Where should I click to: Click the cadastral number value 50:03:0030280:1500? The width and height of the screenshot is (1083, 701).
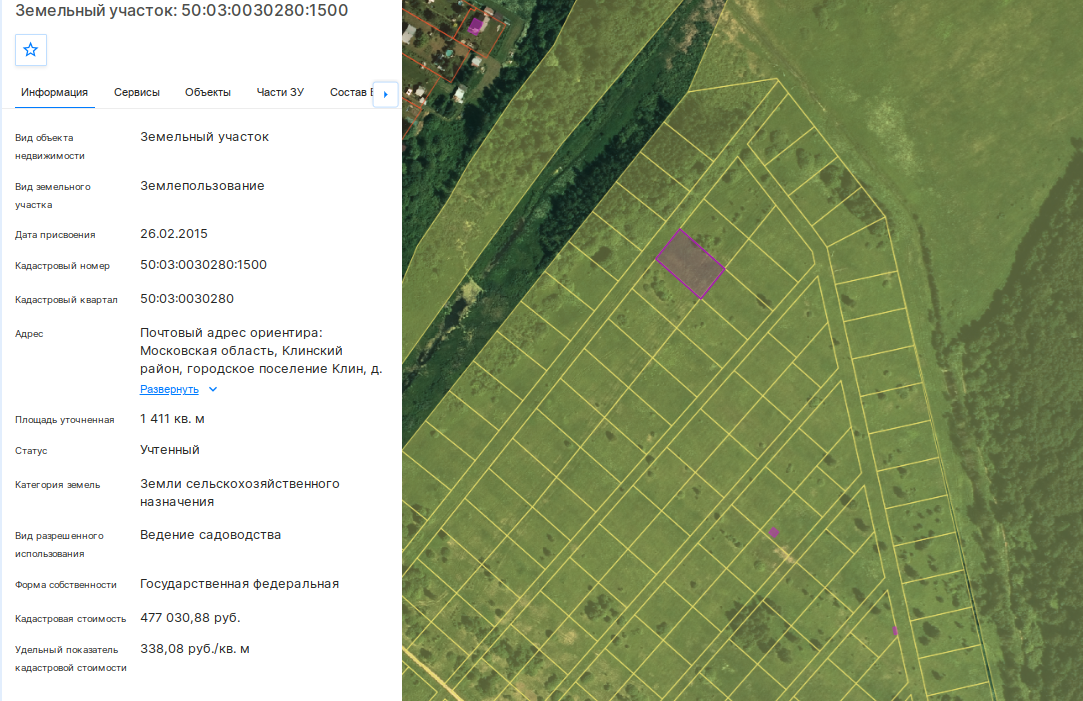click(x=203, y=265)
